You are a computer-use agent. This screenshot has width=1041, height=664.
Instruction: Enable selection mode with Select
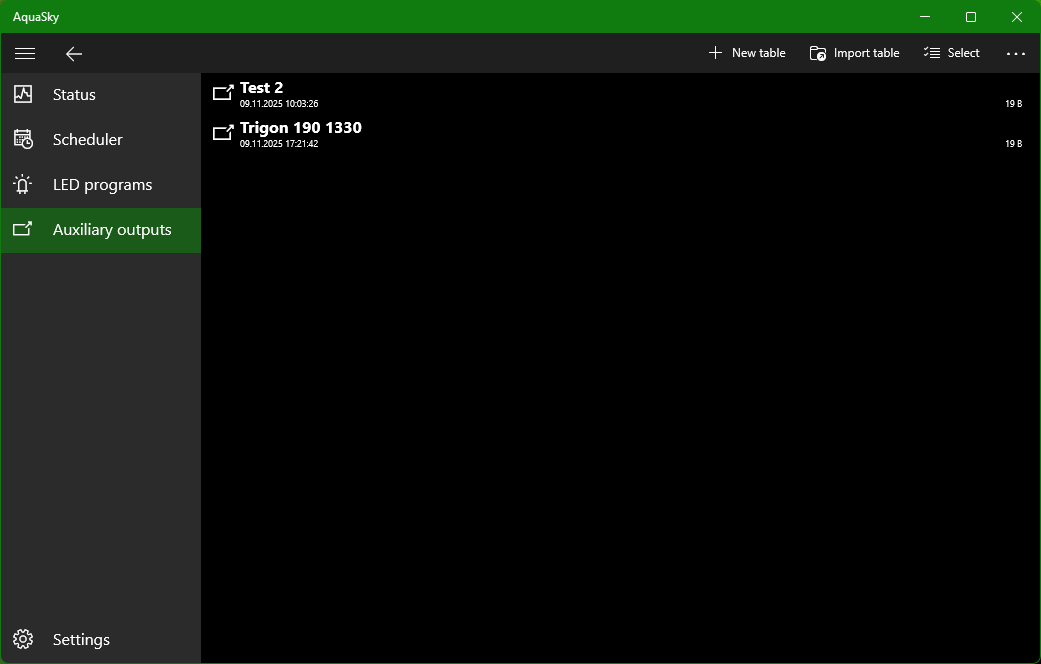tap(952, 53)
